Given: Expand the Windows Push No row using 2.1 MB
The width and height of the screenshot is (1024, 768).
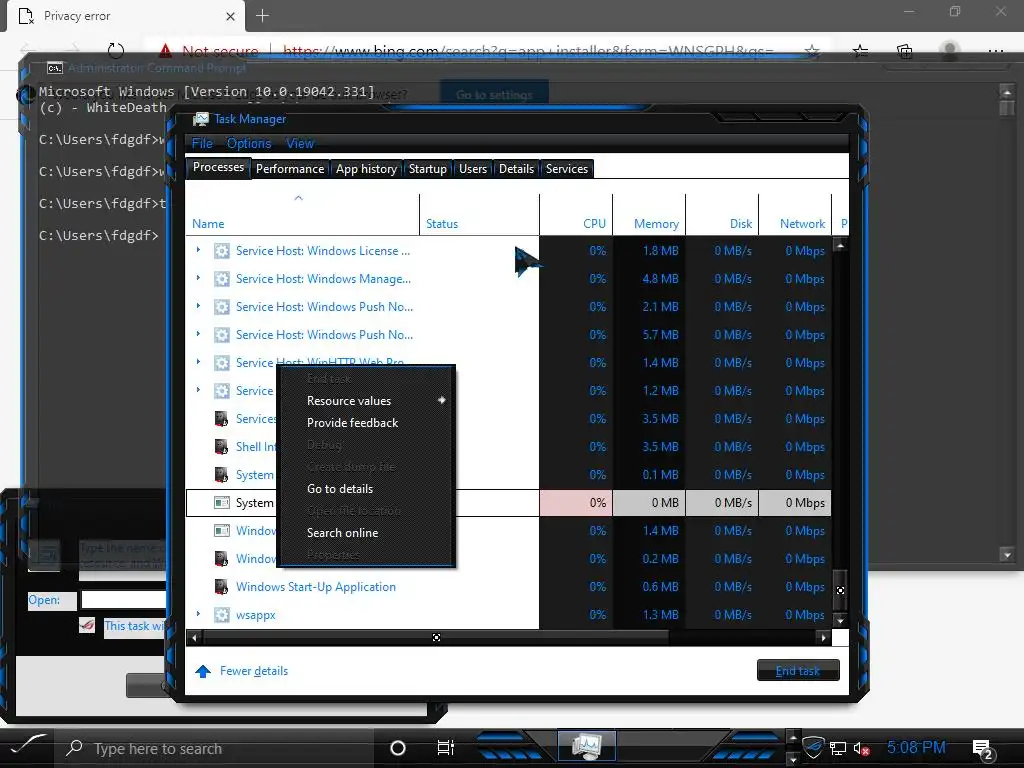Looking at the screenshot, I should (x=199, y=306).
